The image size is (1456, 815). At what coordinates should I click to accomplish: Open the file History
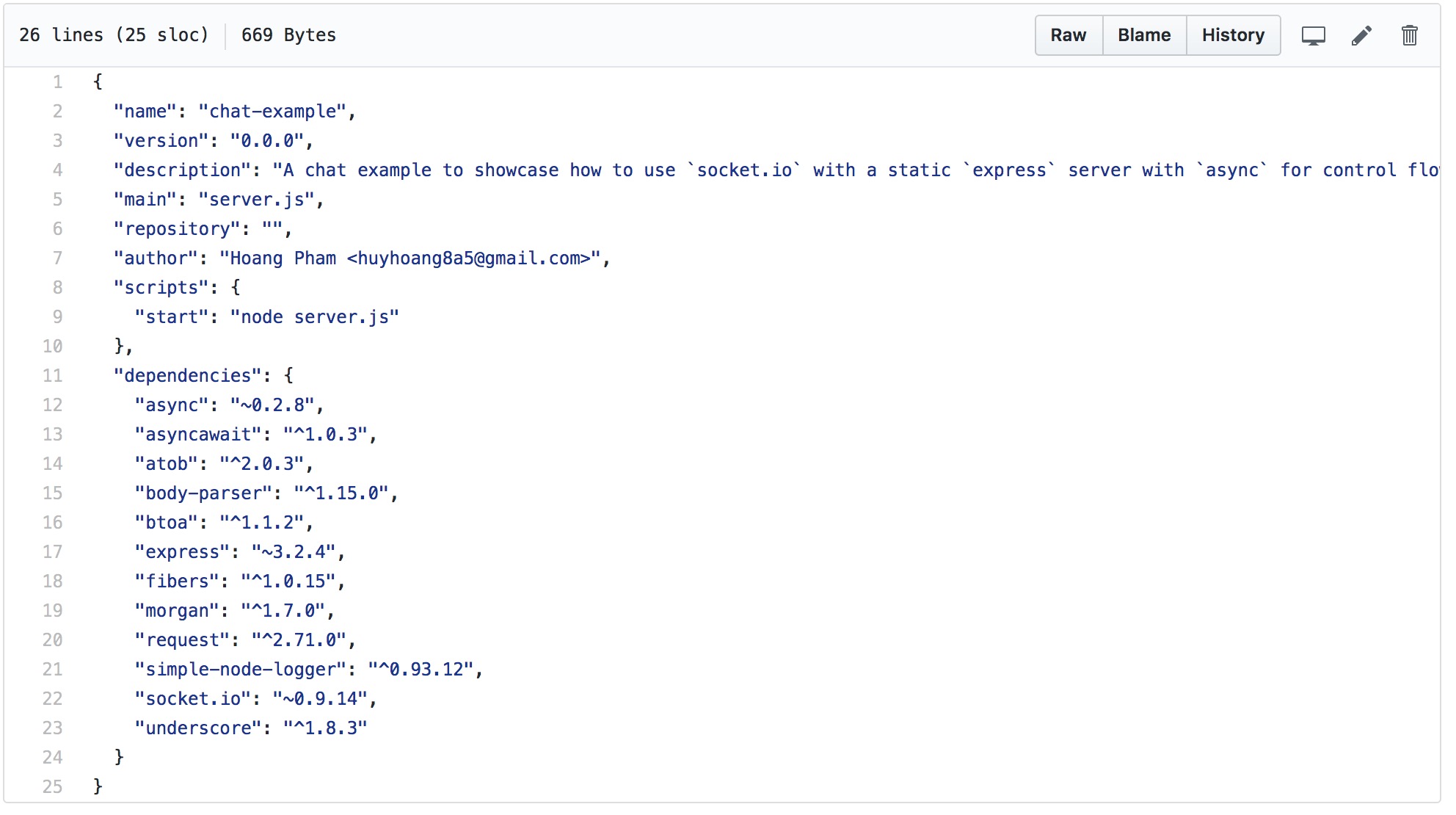click(1233, 35)
